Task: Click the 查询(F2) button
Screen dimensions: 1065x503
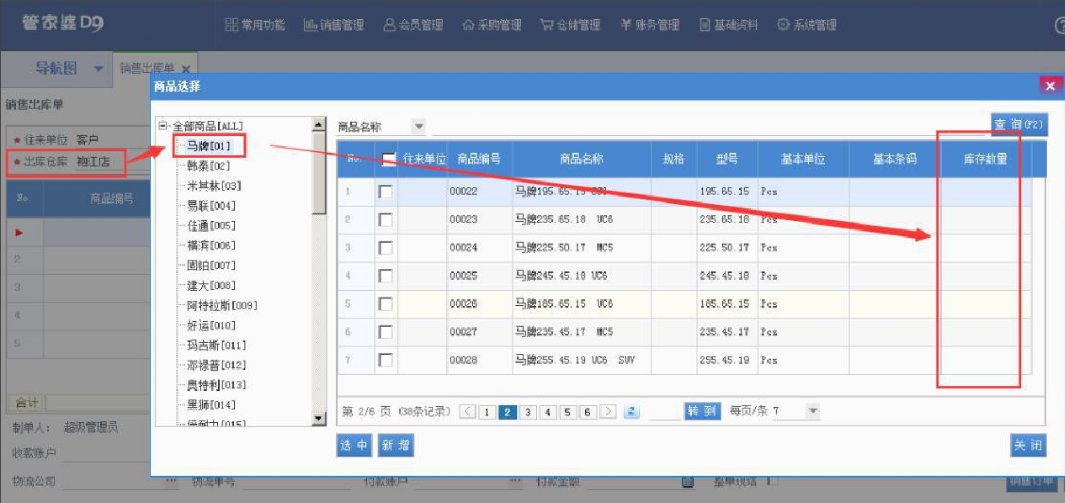Action: coord(1019,125)
